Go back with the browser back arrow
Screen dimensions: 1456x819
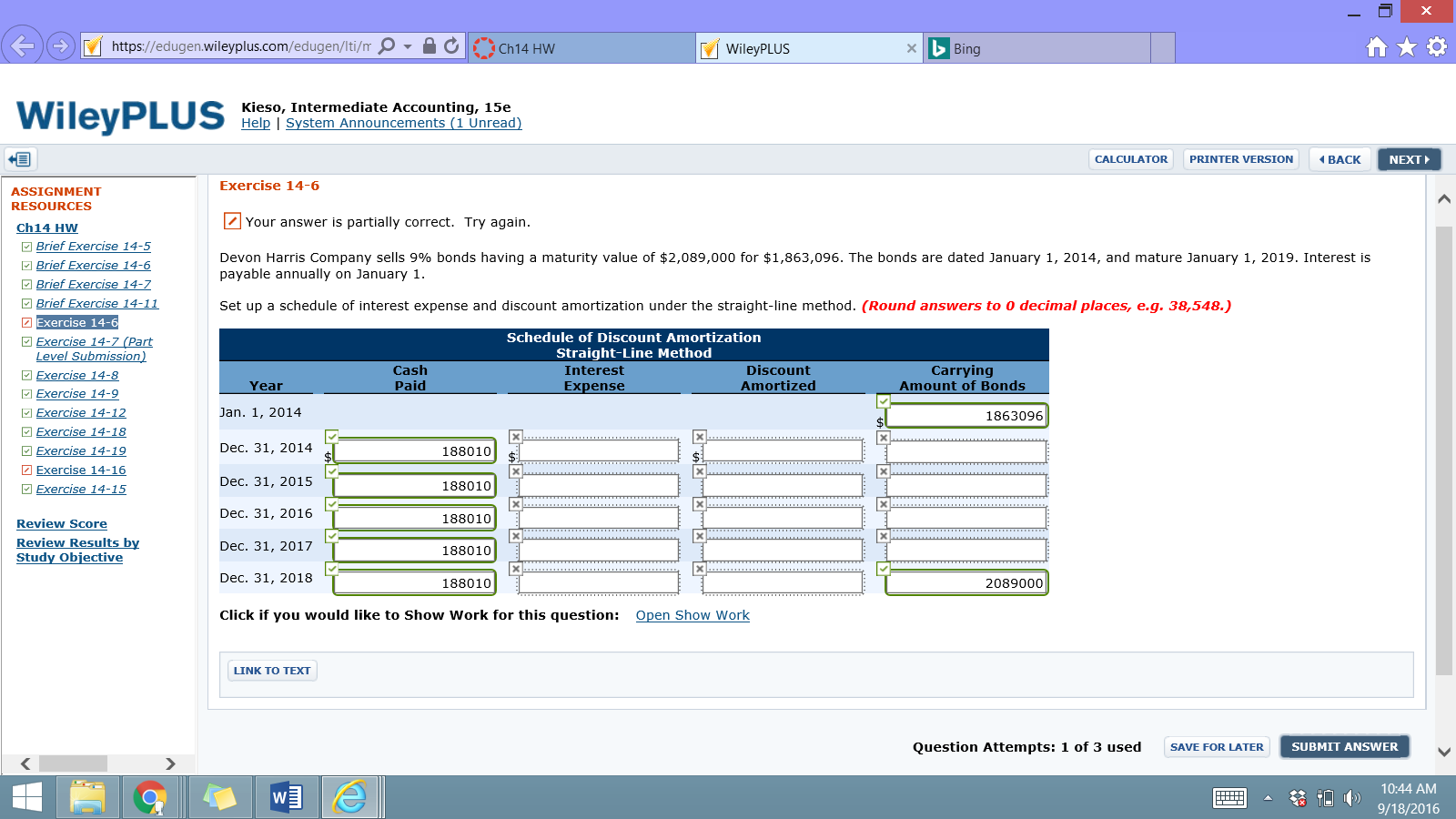pyautogui.click(x=23, y=45)
